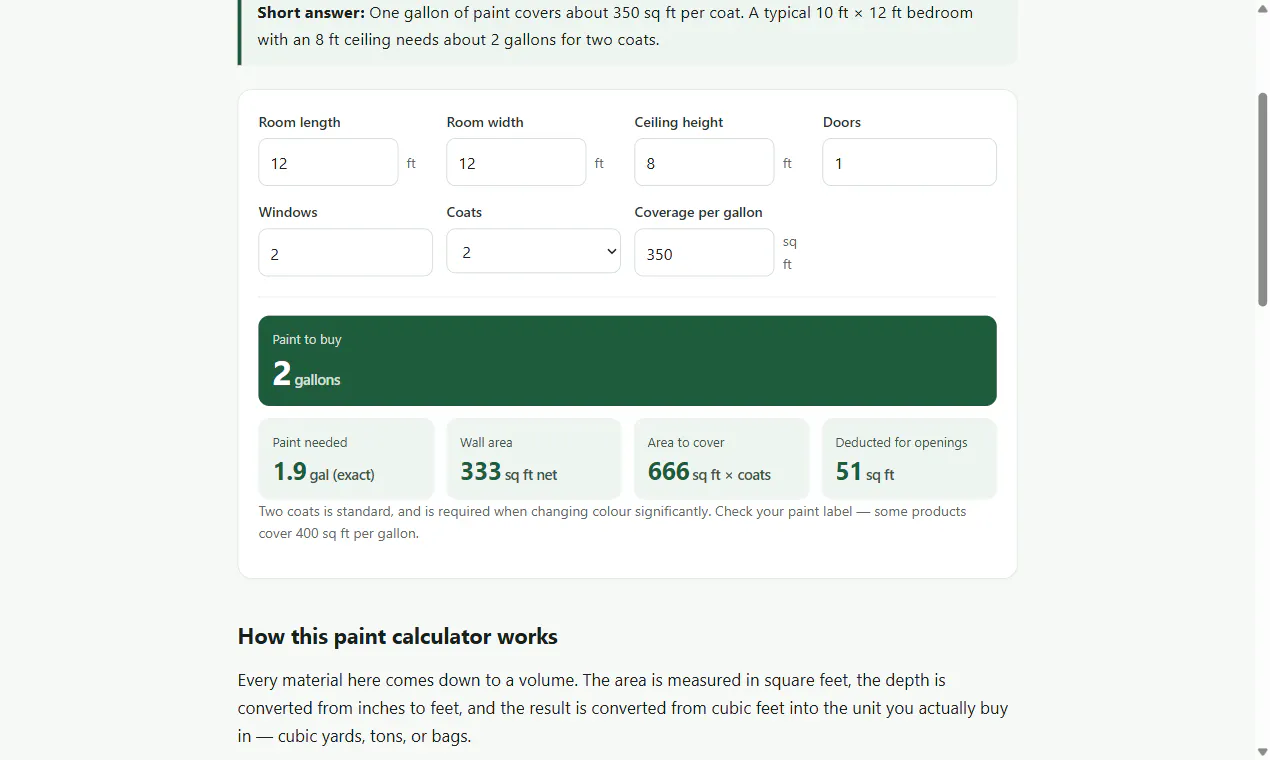Click the '333 sq ft net' Wall area value
Image resolution: width=1270 pixels, height=760 pixels.
point(509,472)
